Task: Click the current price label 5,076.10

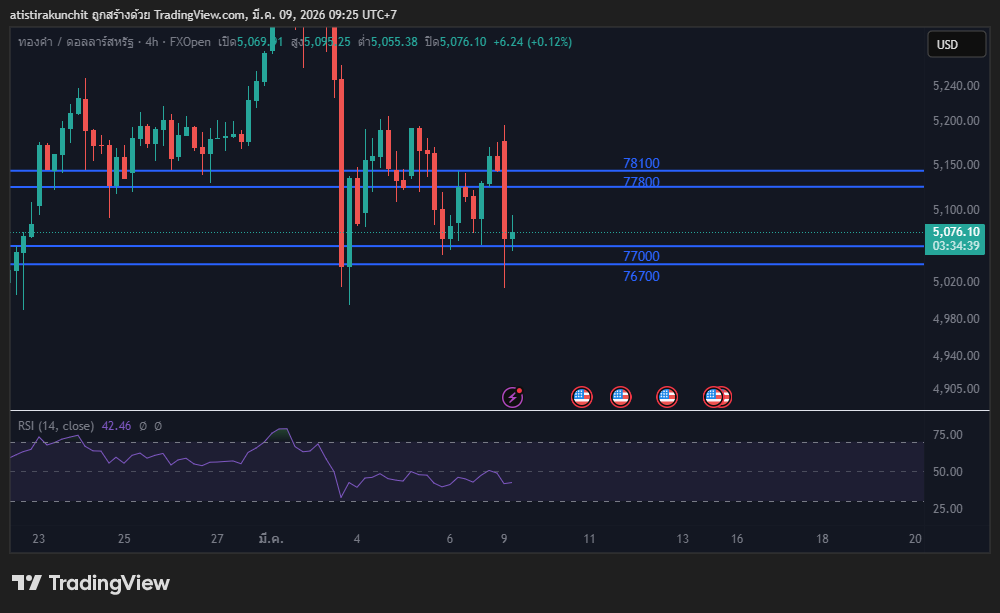Action: click(x=955, y=232)
